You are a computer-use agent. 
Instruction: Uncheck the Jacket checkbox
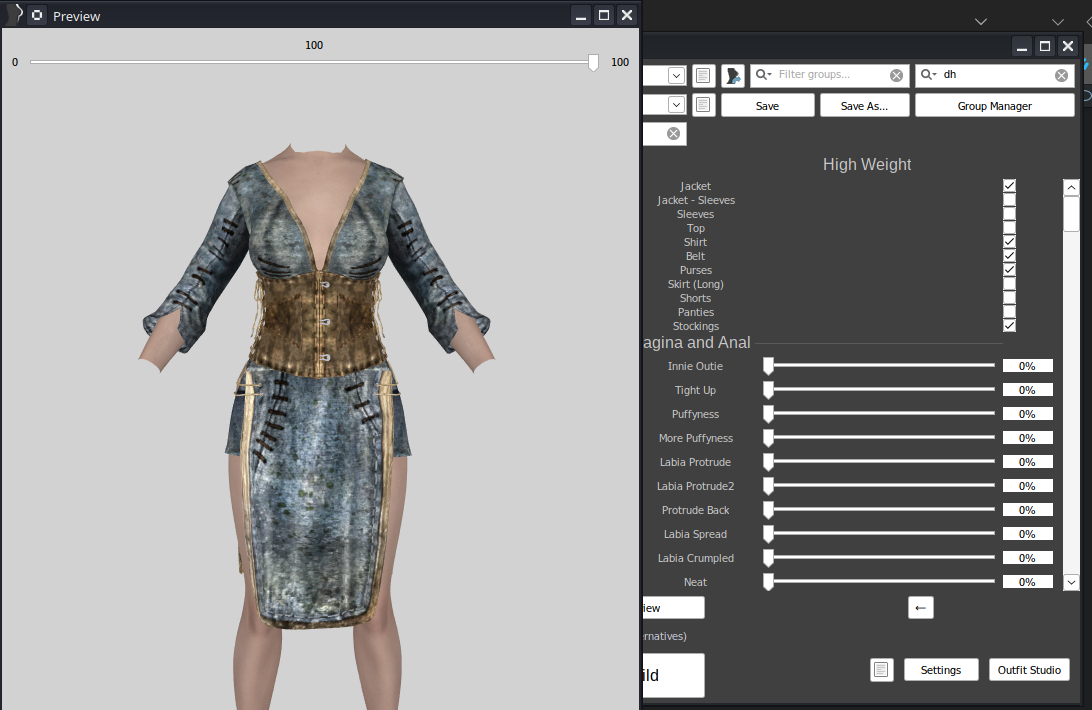tap(1009, 186)
